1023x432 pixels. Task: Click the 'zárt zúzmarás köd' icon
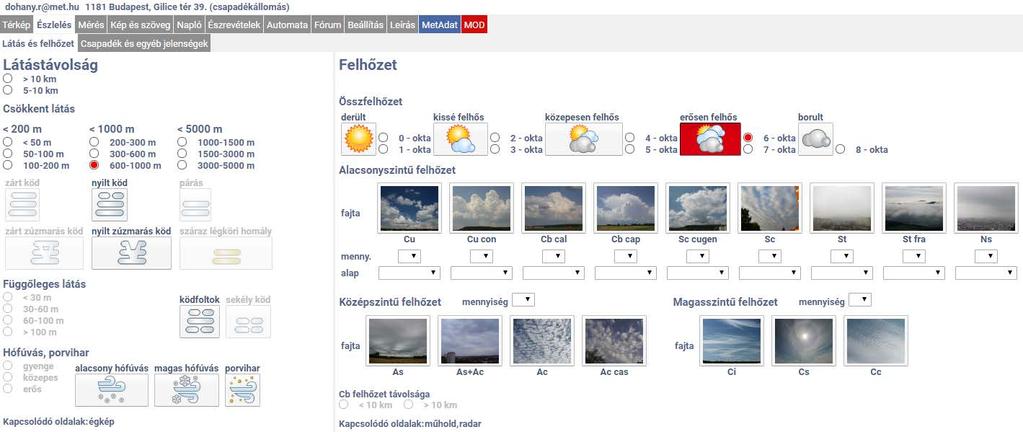[x=44, y=253]
